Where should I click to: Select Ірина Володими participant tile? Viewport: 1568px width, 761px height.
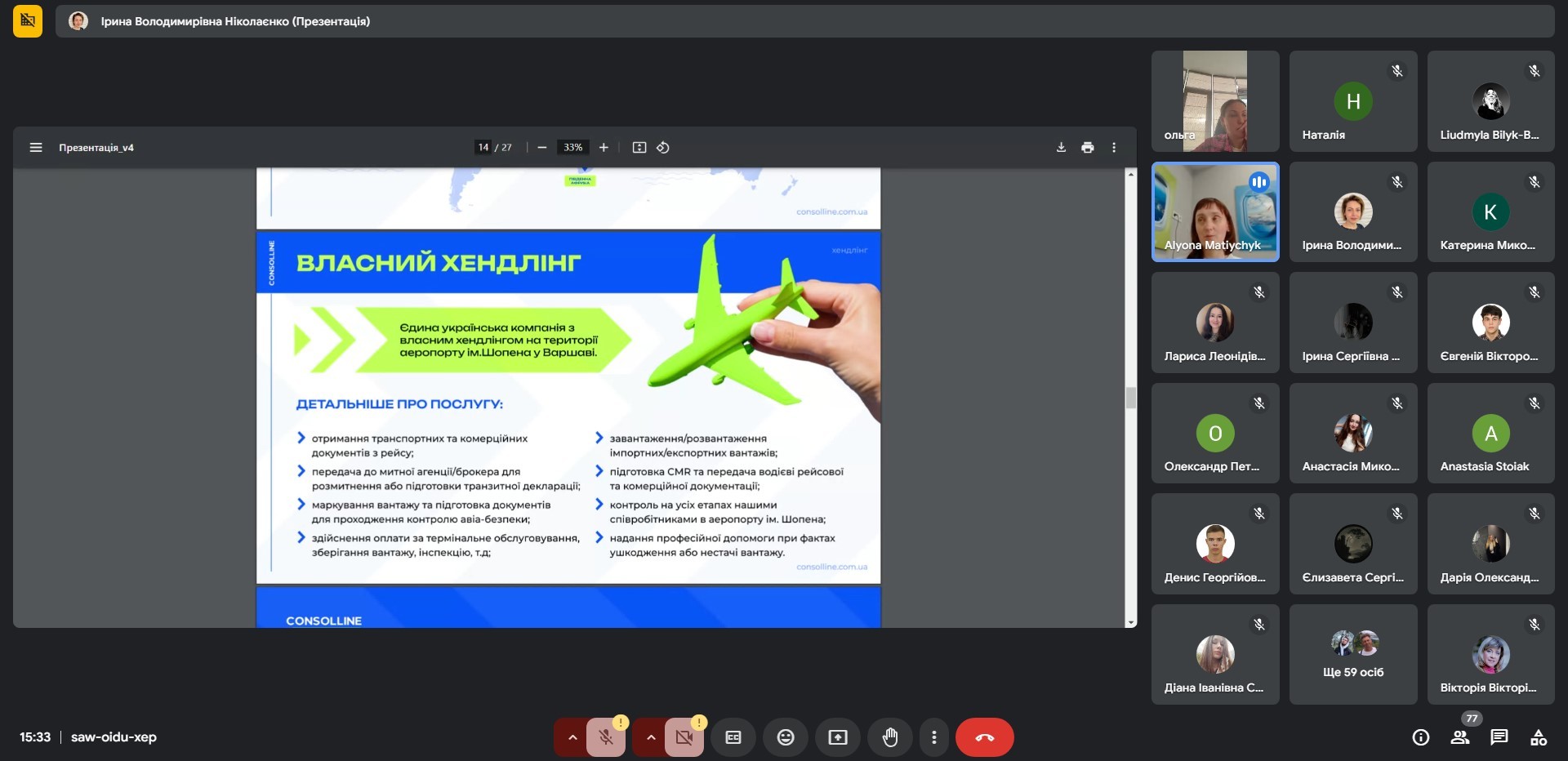[x=1353, y=212]
